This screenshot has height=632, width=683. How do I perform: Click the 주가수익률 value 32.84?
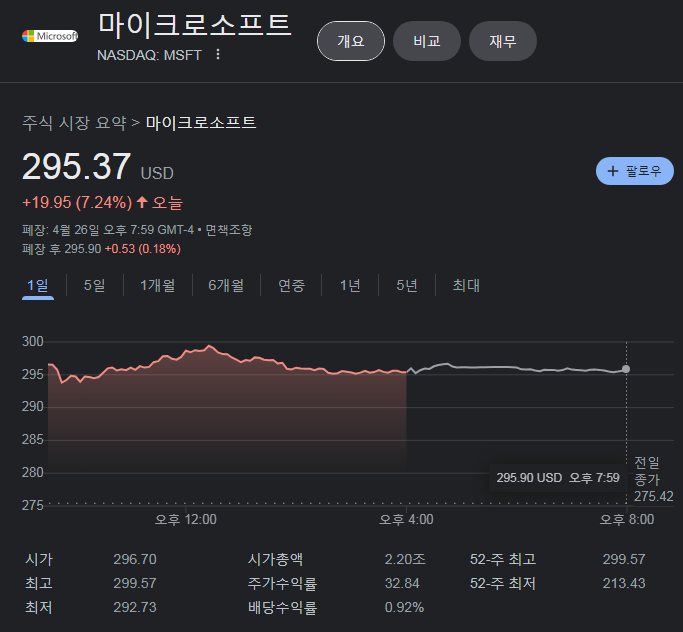point(402,583)
